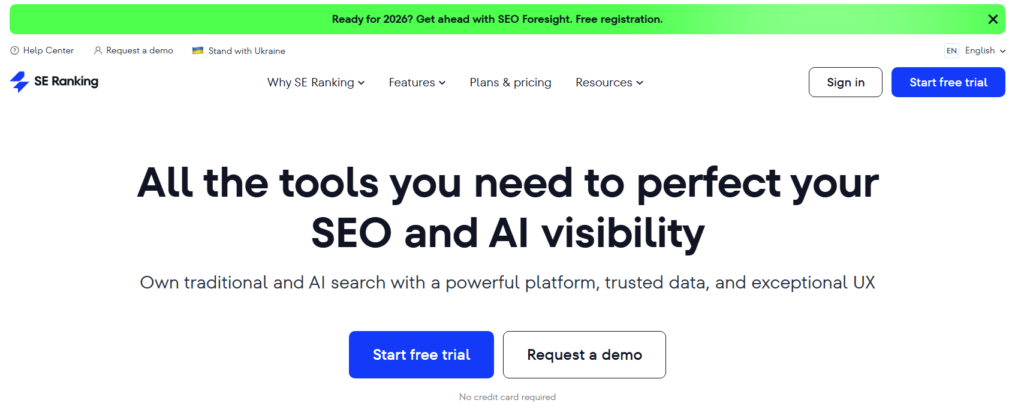Click the Help Center question mark icon
This screenshot has width=1024, height=418.
point(14,50)
